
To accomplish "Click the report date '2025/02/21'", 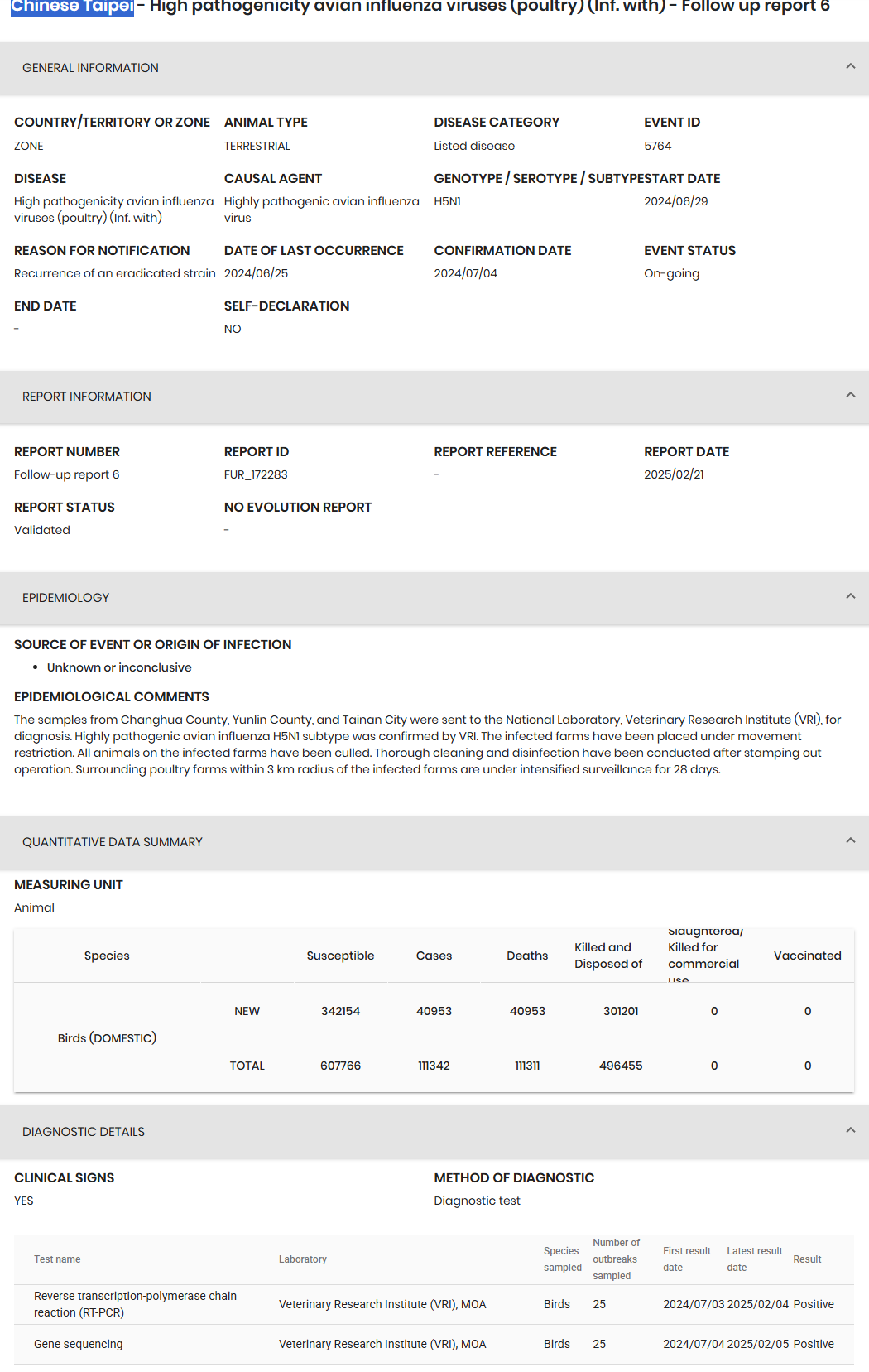I will [x=675, y=474].
